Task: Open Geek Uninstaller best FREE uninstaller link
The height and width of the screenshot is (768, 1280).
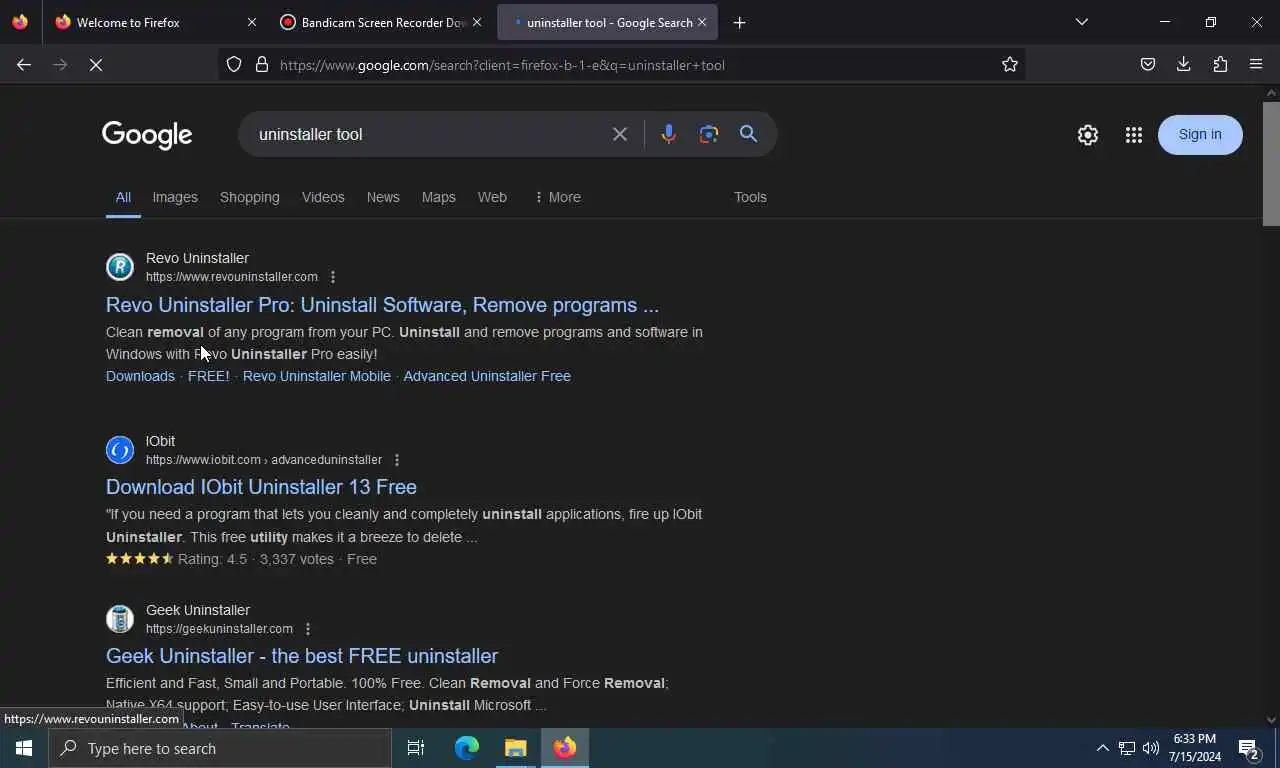Action: pos(302,656)
